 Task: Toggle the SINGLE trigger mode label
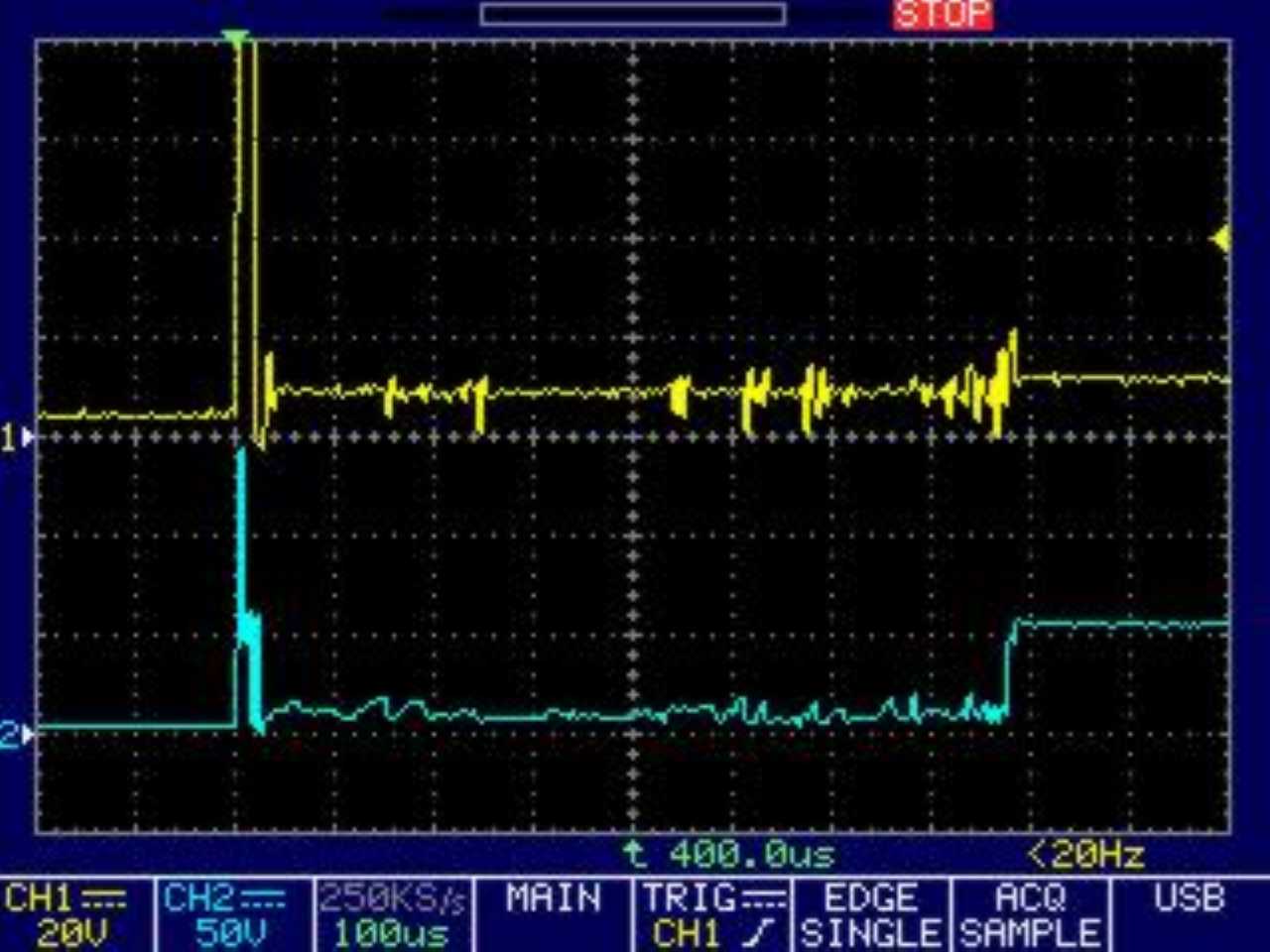point(870,932)
